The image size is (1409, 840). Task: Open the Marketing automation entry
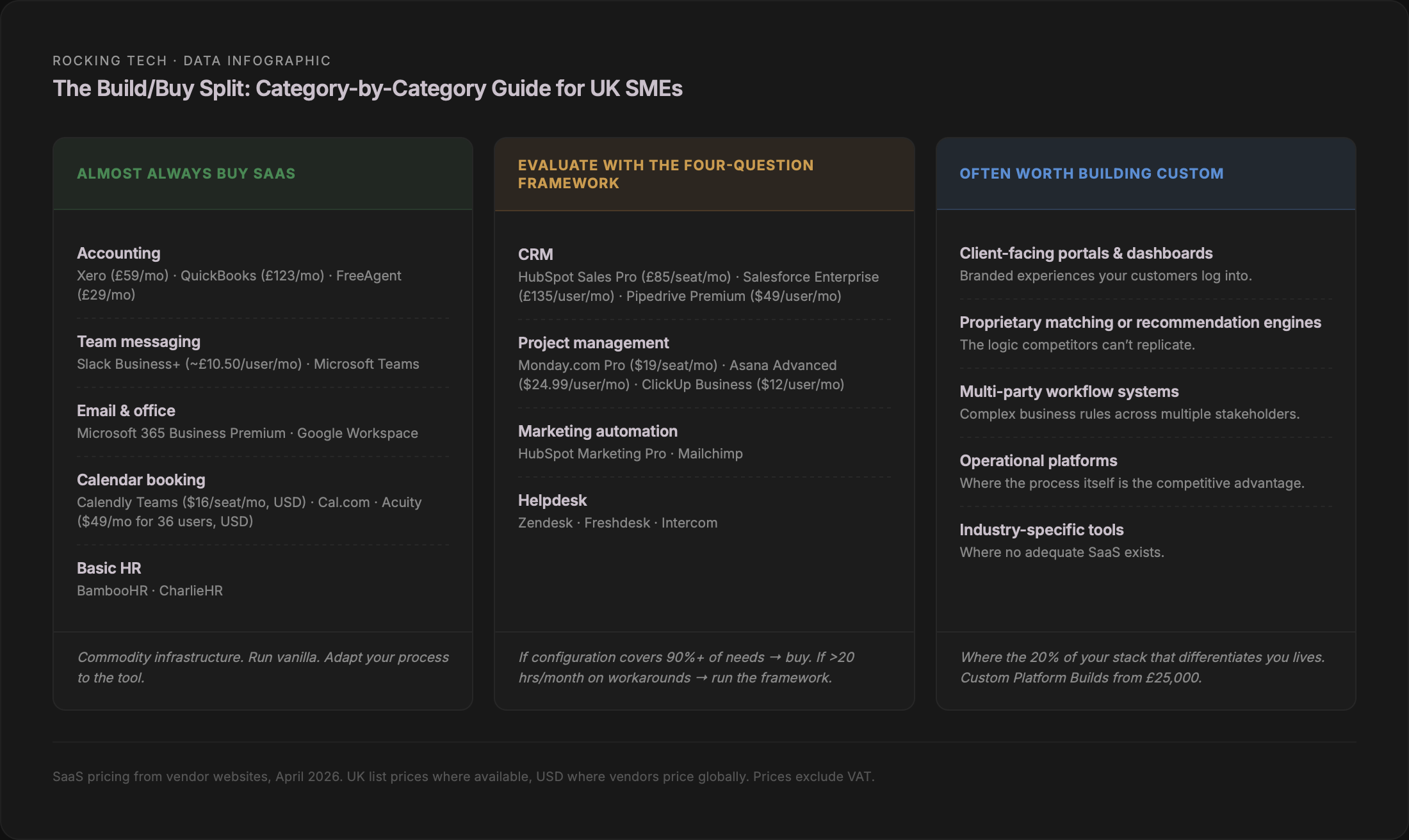(x=597, y=431)
